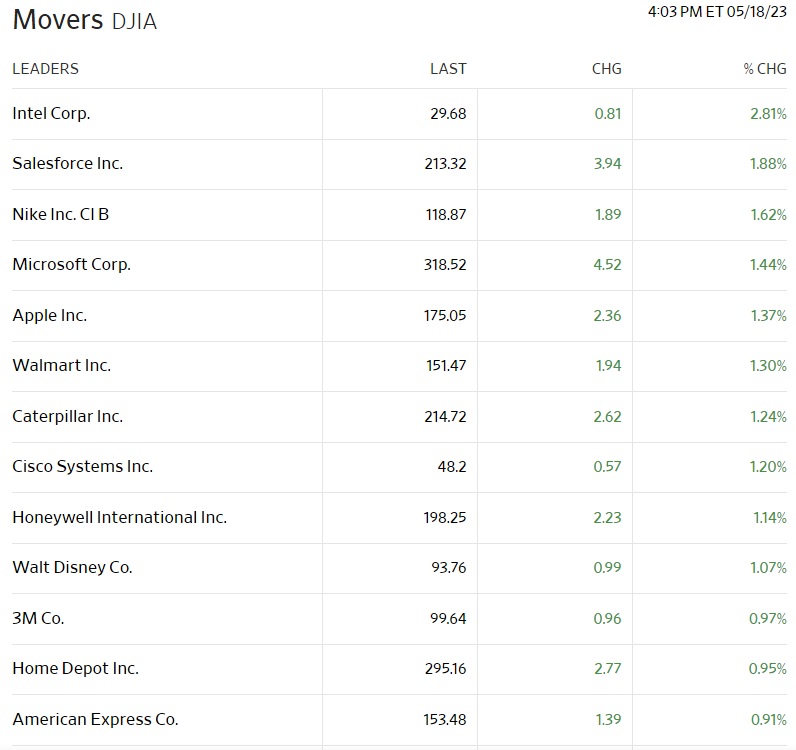This screenshot has width=796, height=750.
Task: Select 3M's last price 99.64
Action: click(x=448, y=619)
